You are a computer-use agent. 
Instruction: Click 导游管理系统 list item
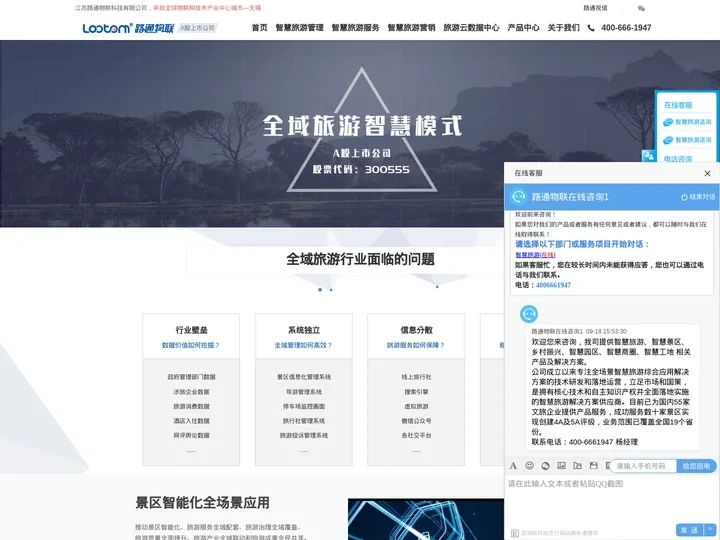point(304,392)
